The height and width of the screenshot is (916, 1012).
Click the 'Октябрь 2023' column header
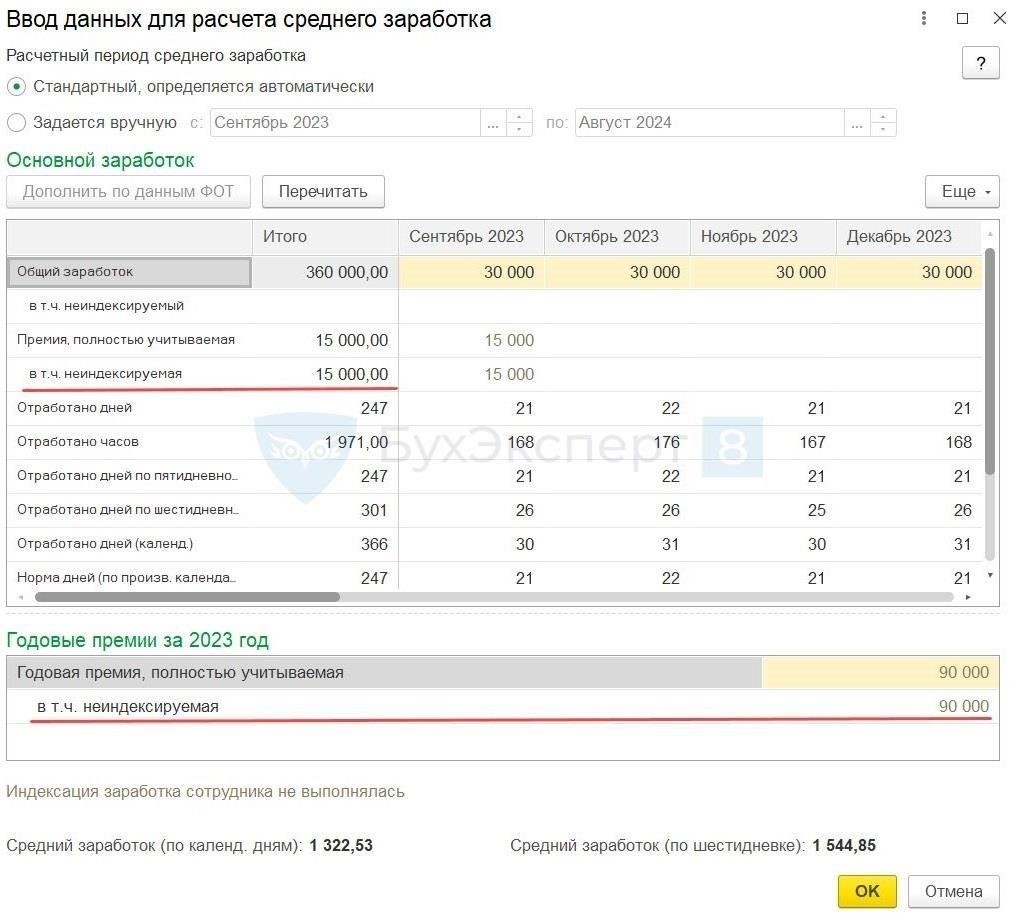point(618,237)
